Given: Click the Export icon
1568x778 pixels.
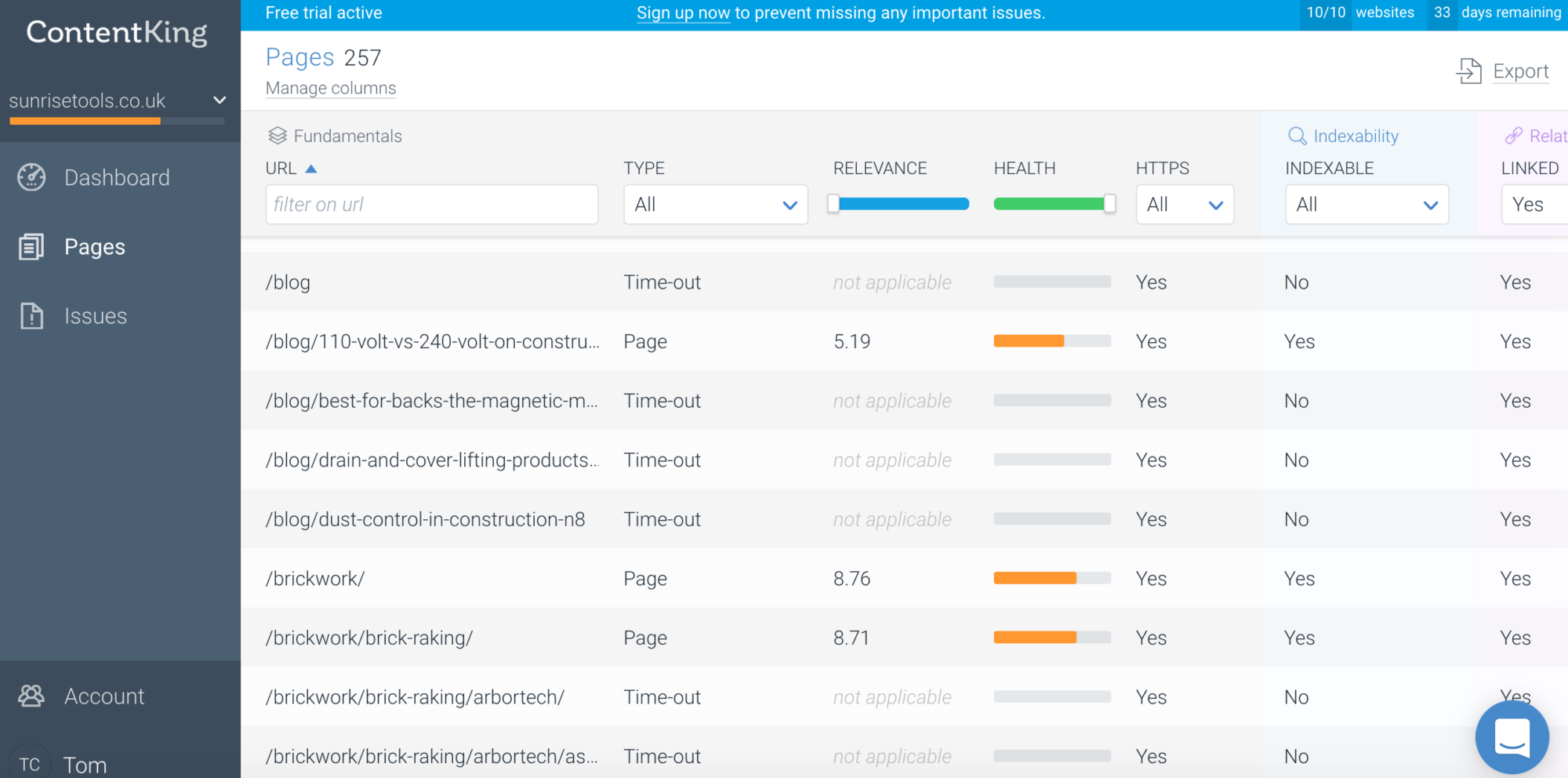Looking at the screenshot, I should 1469,71.
